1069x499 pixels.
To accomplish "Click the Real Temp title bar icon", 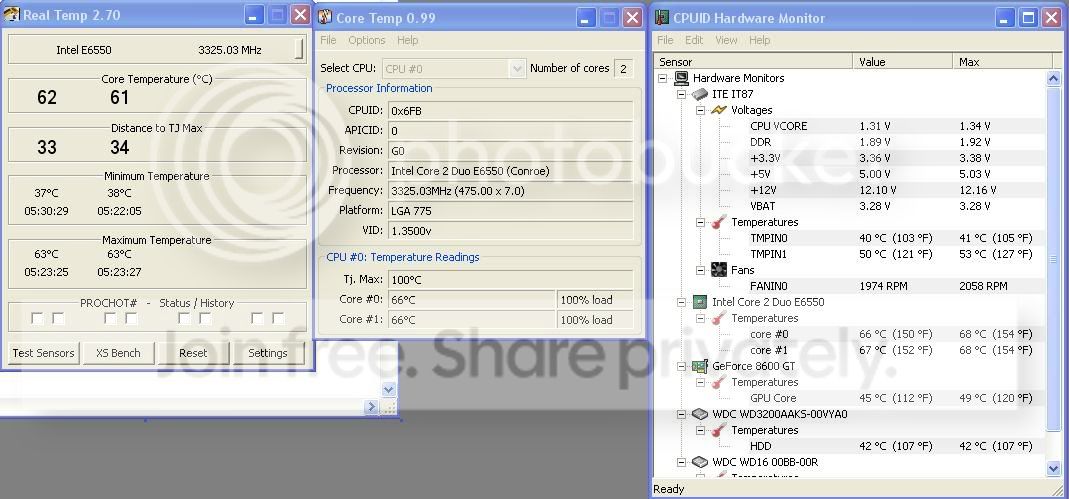I will 12,16.
